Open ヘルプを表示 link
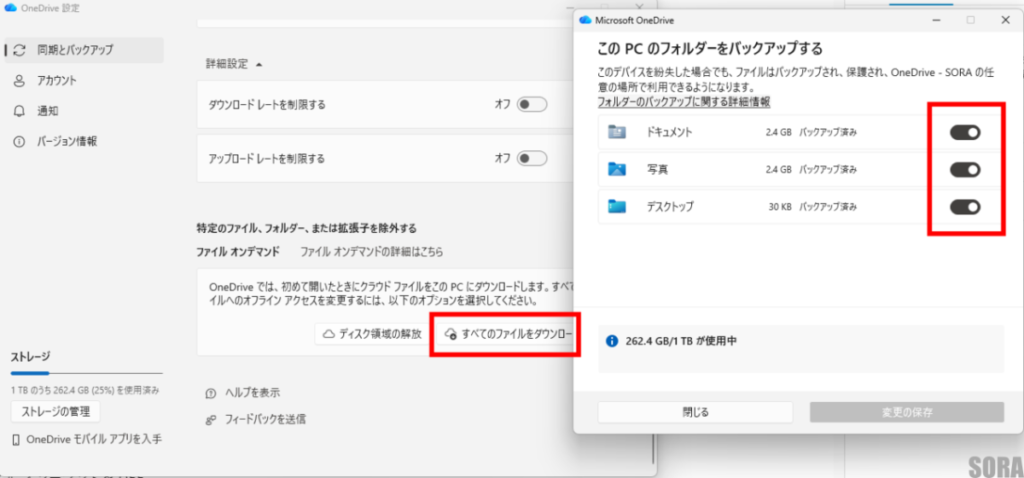 [252, 393]
